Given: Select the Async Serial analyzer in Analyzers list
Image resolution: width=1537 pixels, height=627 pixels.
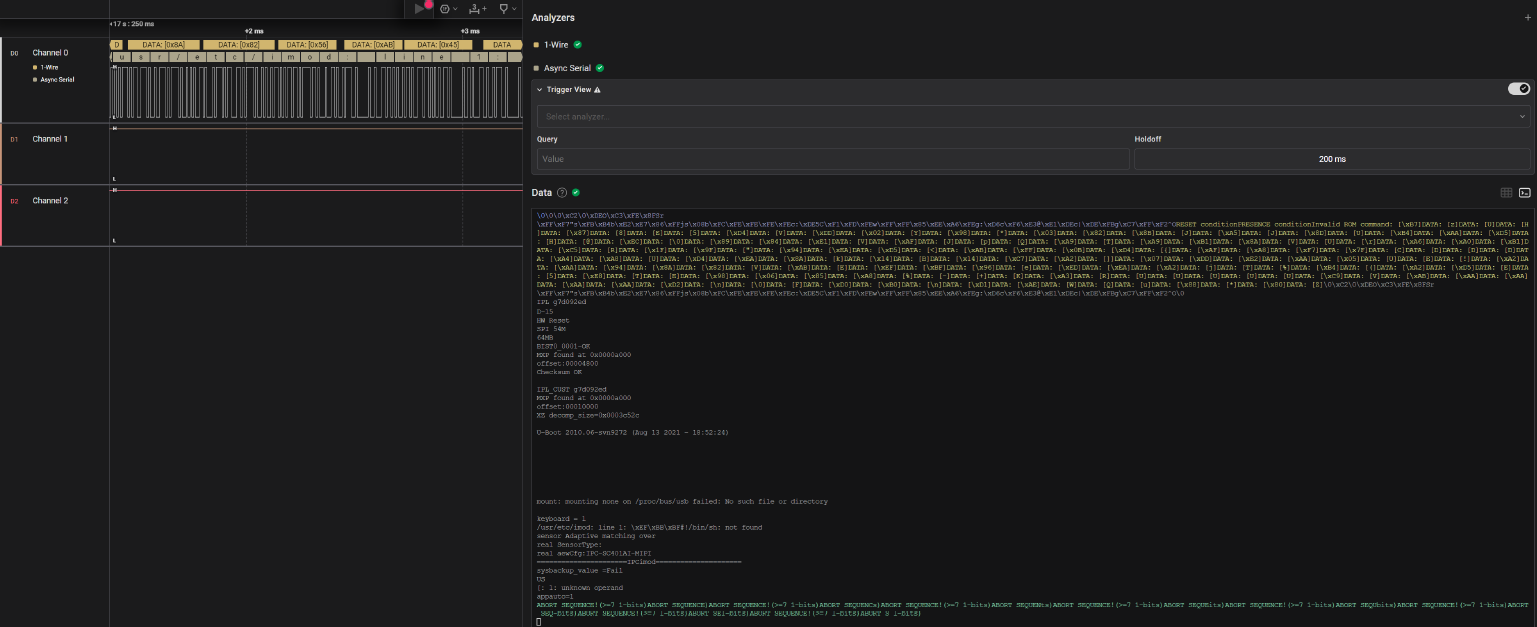Looking at the screenshot, I should coord(568,68).
